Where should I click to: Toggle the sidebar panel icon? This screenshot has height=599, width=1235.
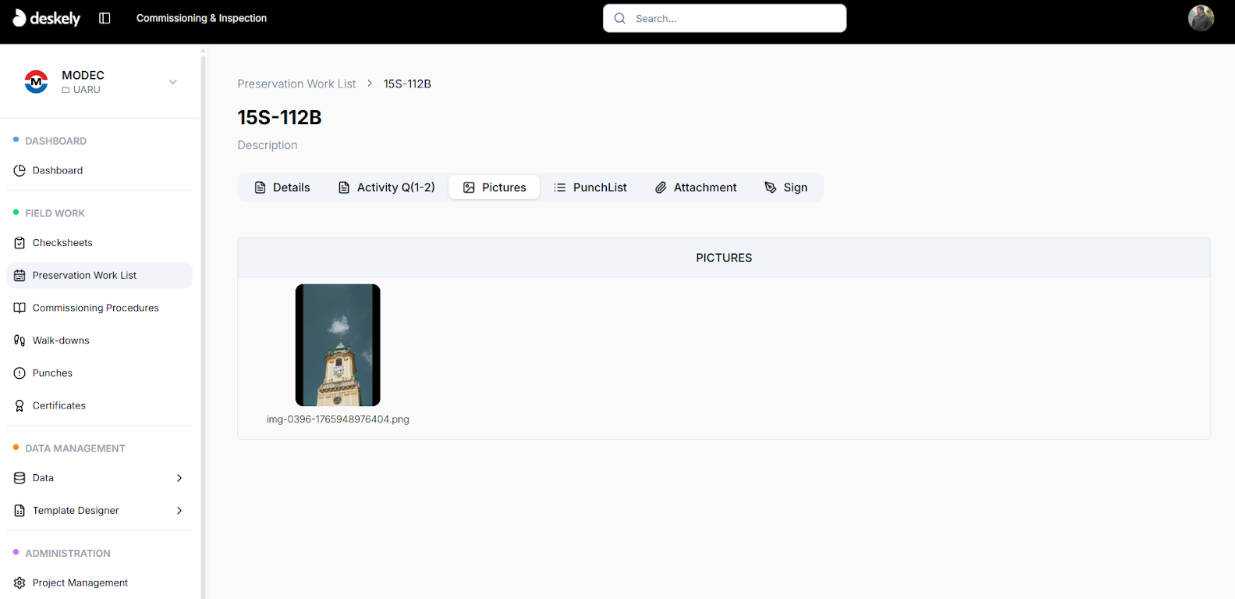105,18
